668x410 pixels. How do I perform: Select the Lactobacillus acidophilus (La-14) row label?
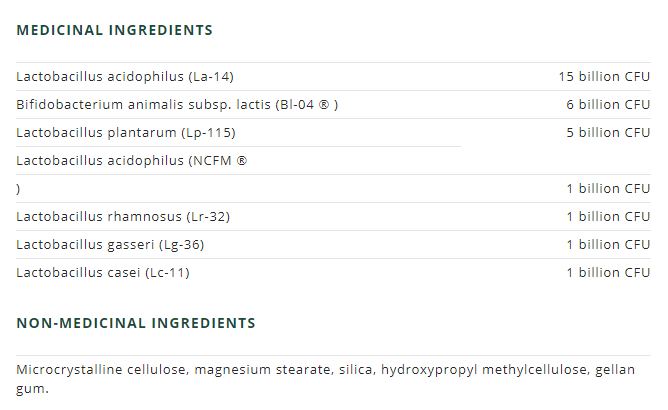(125, 76)
